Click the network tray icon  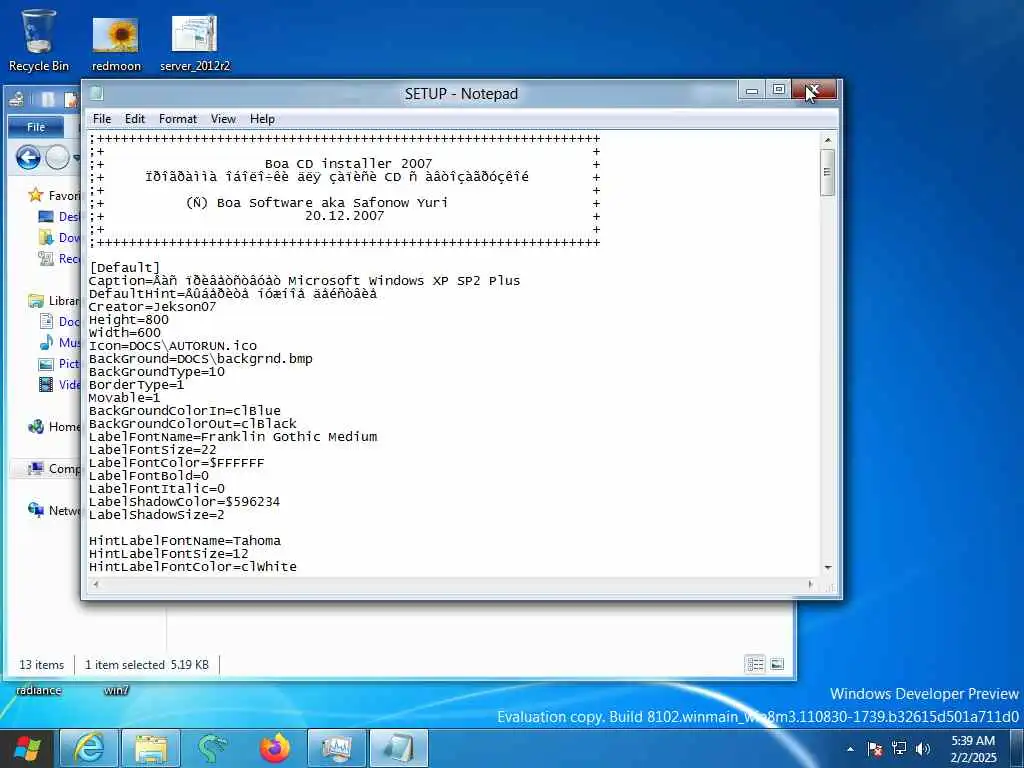[899, 749]
